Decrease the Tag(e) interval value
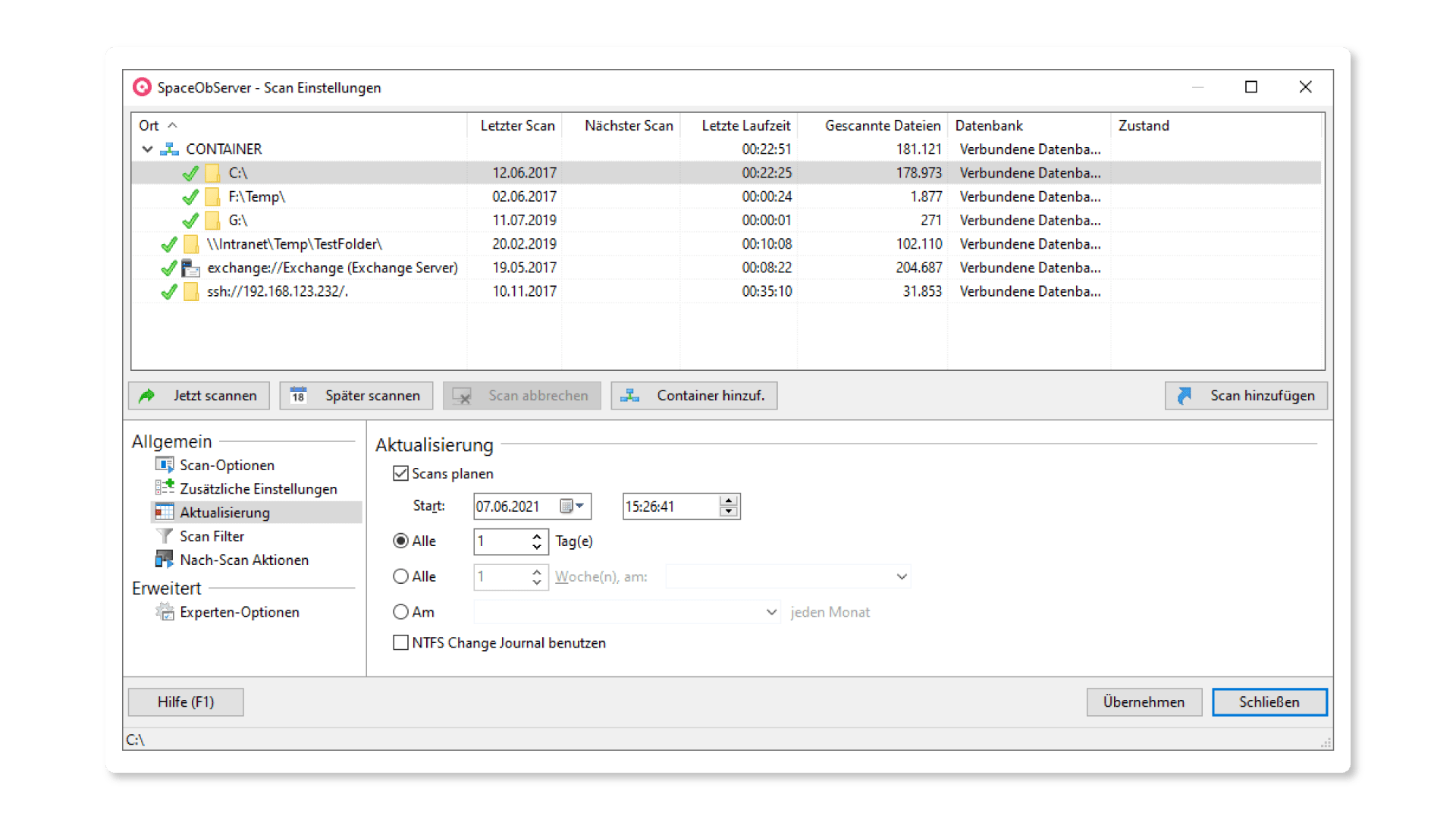This screenshot has width=1456, height=819. coord(537,546)
